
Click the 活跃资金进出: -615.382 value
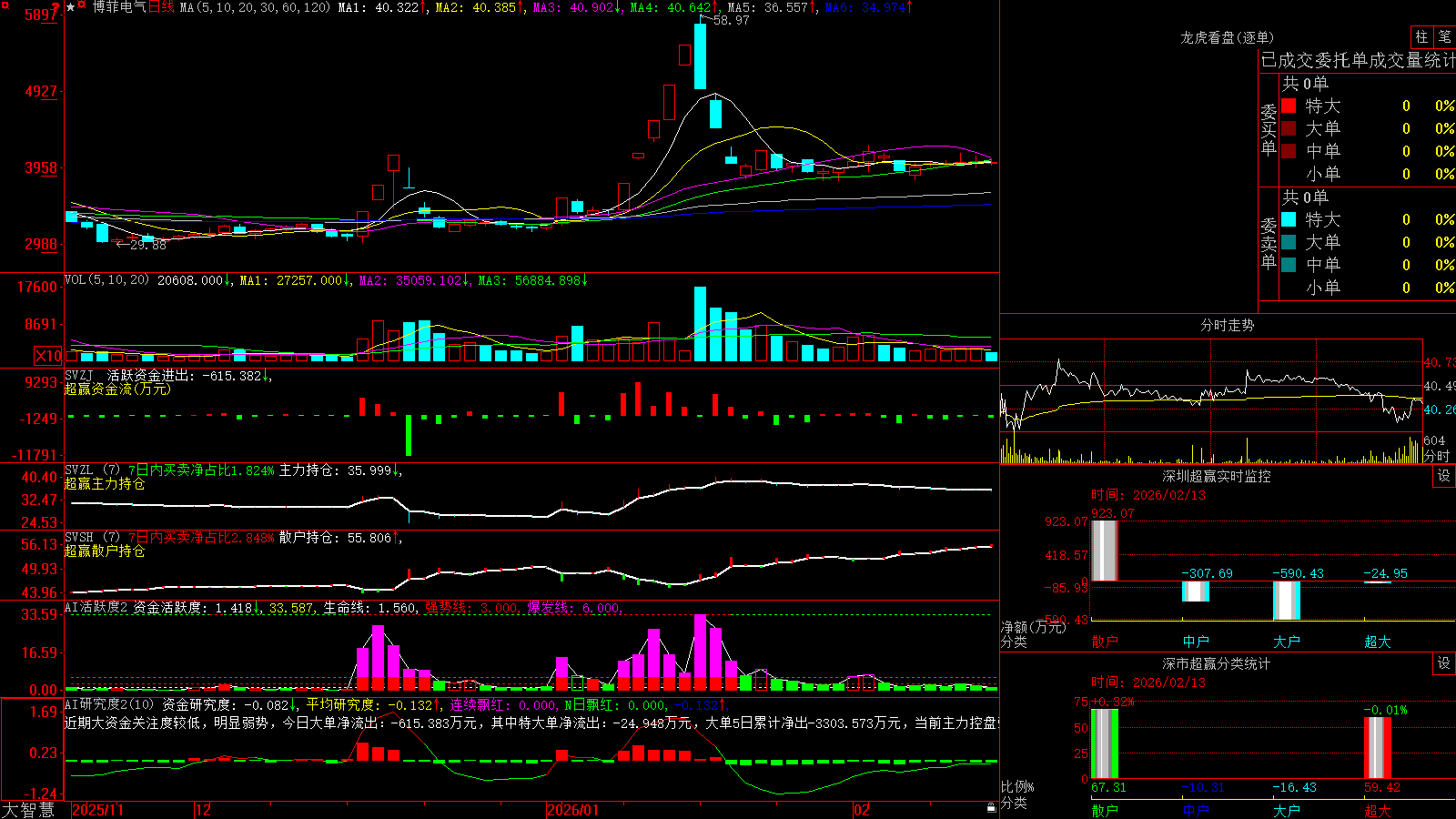pyautogui.click(x=189, y=375)
